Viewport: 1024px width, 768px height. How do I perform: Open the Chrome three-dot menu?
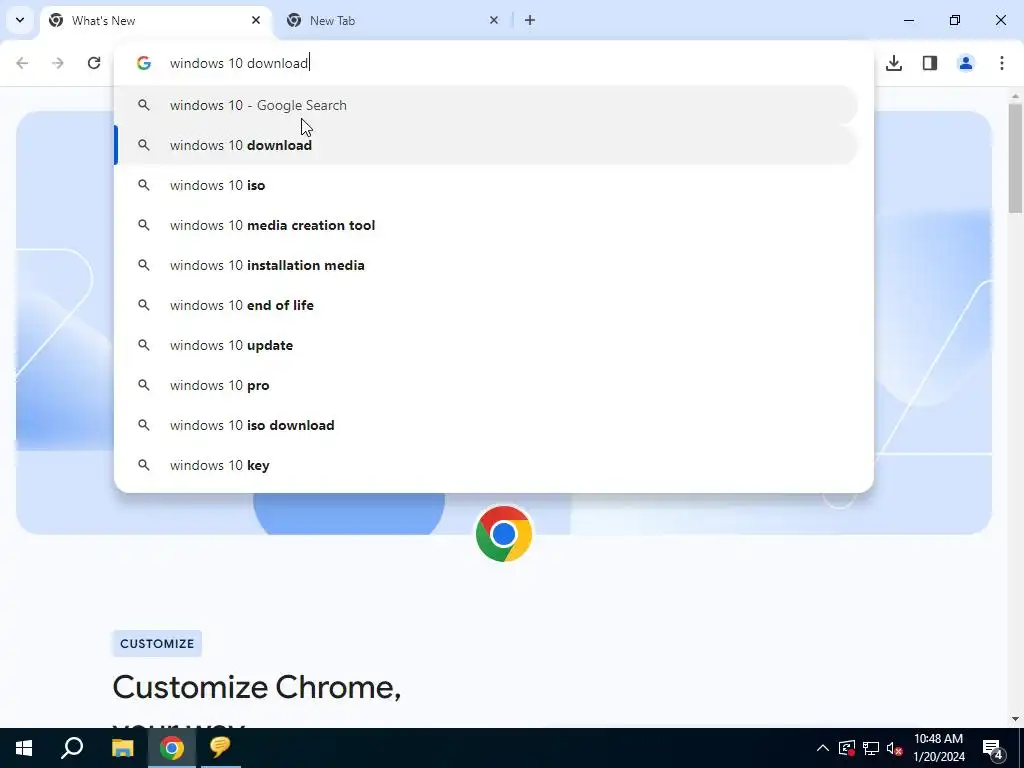(x=1002, y=63)
